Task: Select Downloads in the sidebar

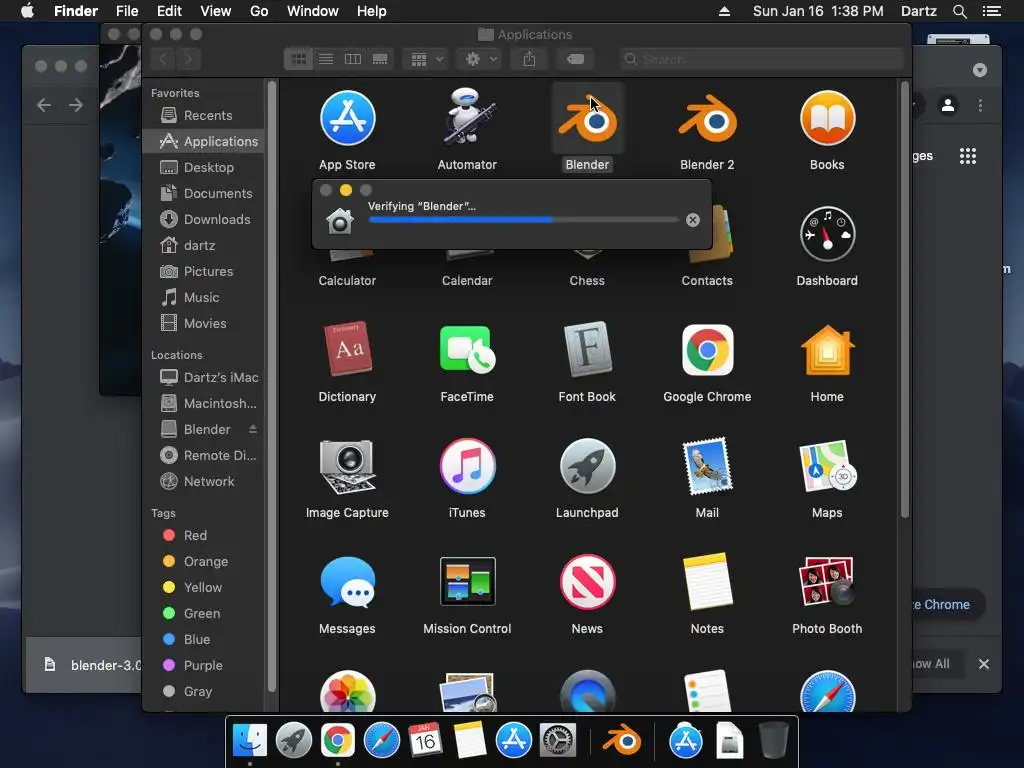Action: click(x=202, y=220)
